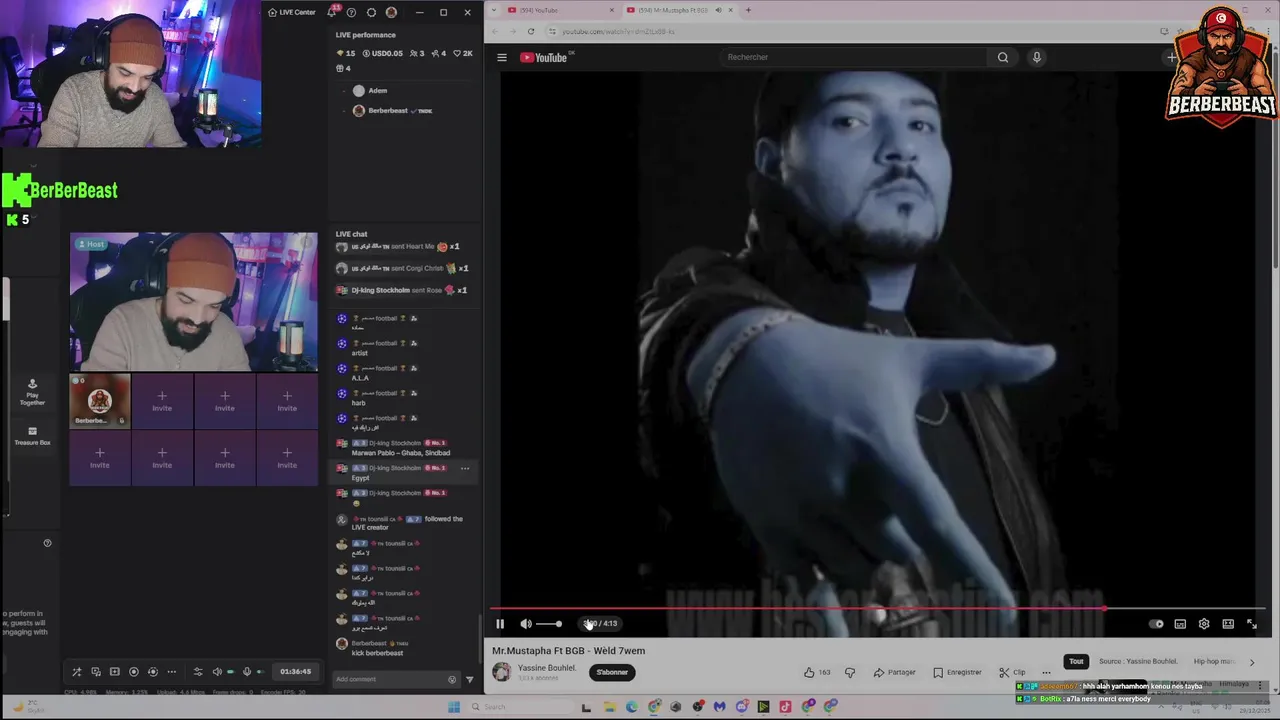Open a new browser tab

748,10
